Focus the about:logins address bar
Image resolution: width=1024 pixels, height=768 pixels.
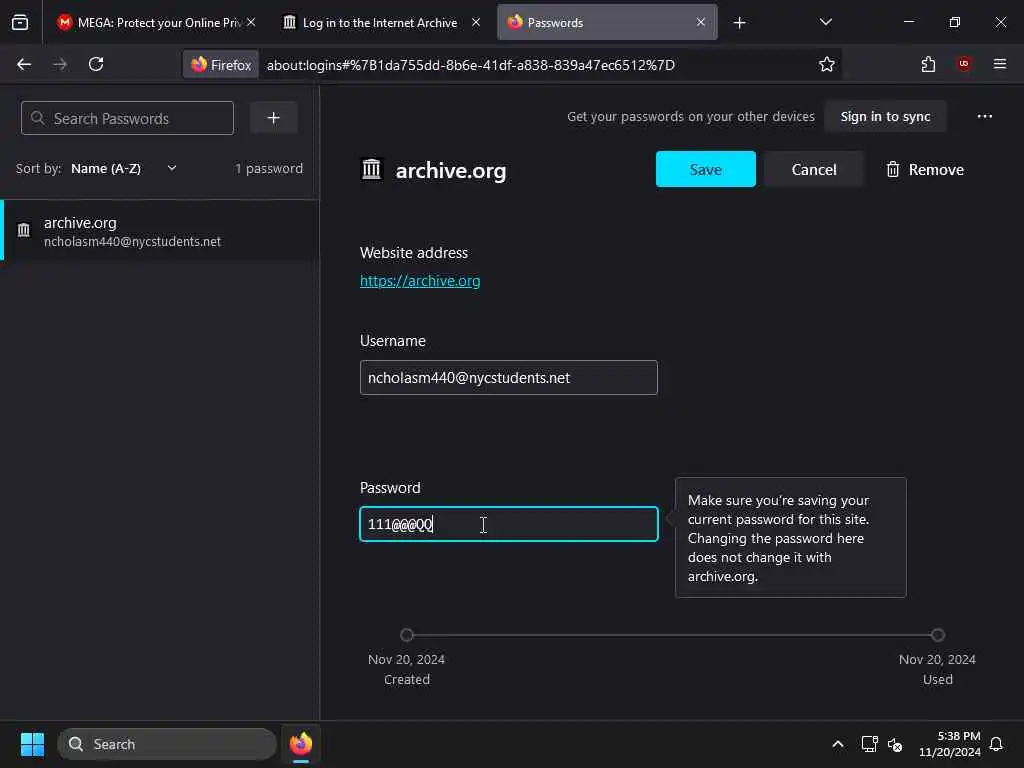536,65
